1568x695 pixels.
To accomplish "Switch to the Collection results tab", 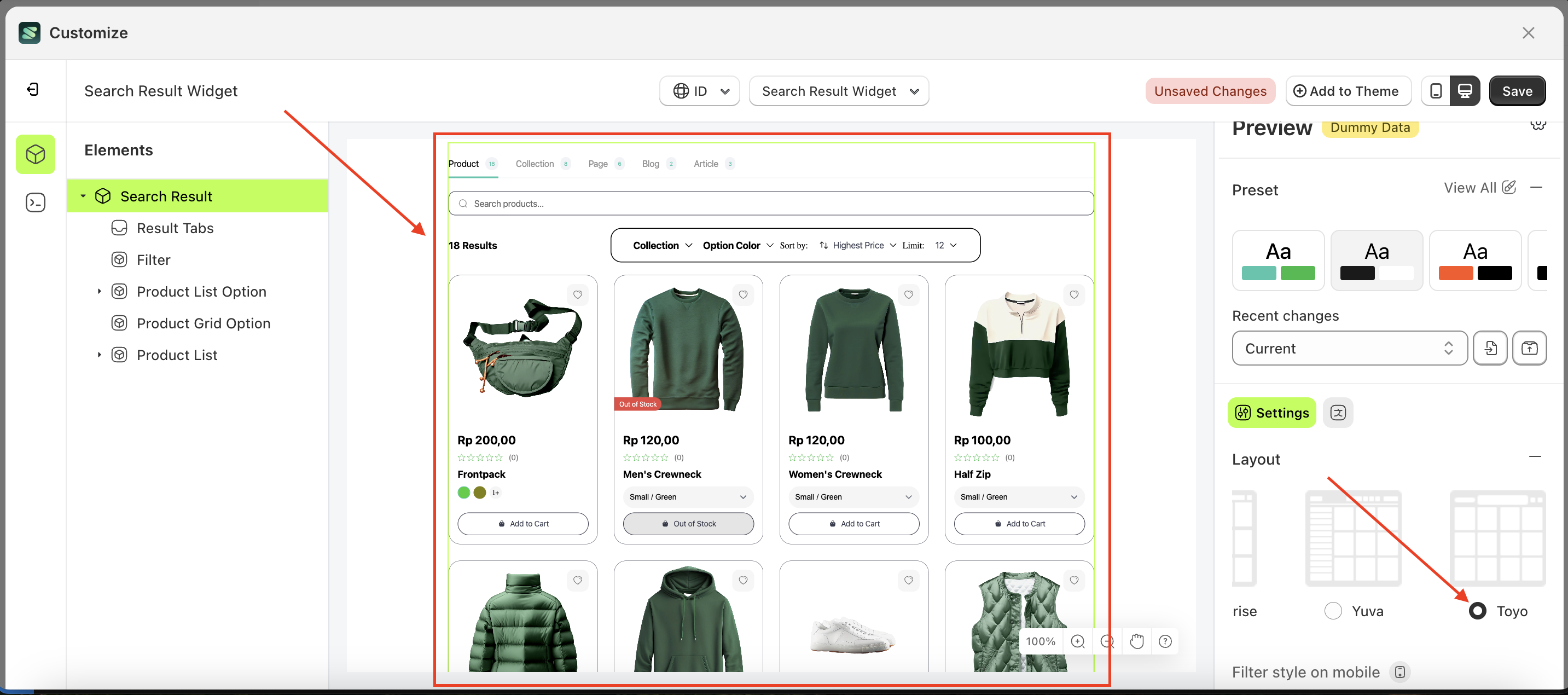I will tap(535, 164).
